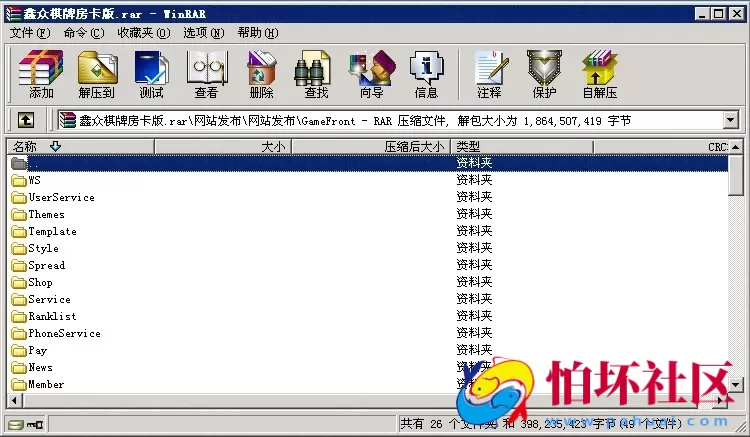The image size is (750, 437).
Task: Click the vertical scrollbar up arrow
Action: tap(736, 147)
